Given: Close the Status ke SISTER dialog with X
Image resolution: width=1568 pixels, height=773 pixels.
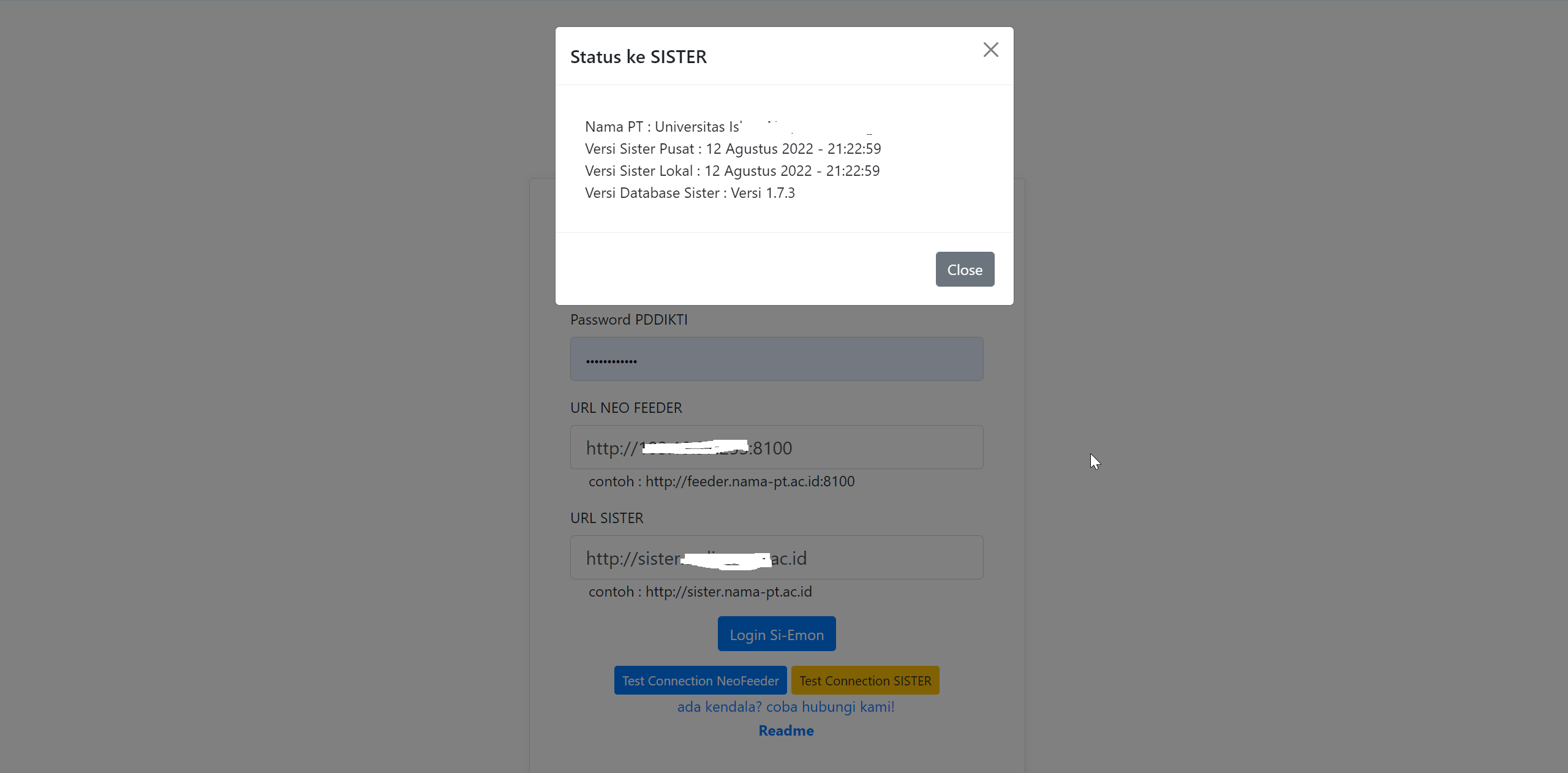Looking at the screenshot, I should coord(990,50).
